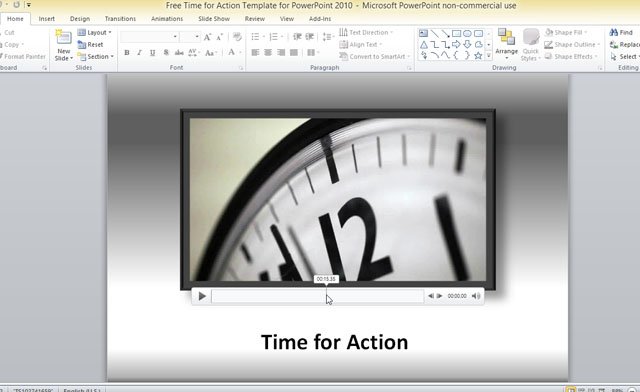Open the View tab
The width and height of the screenshot is (640, 392).
pyautogui.click(x=287, y=19)
